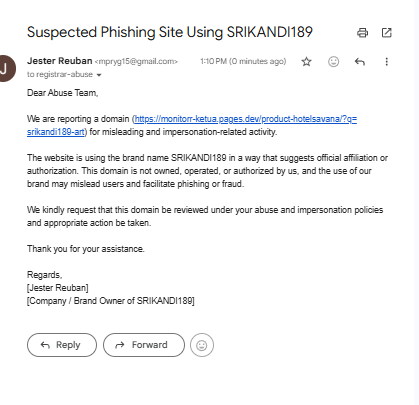419x405 pixels.
Task: Open the three-dot More options menu
Action: point(387,62)
